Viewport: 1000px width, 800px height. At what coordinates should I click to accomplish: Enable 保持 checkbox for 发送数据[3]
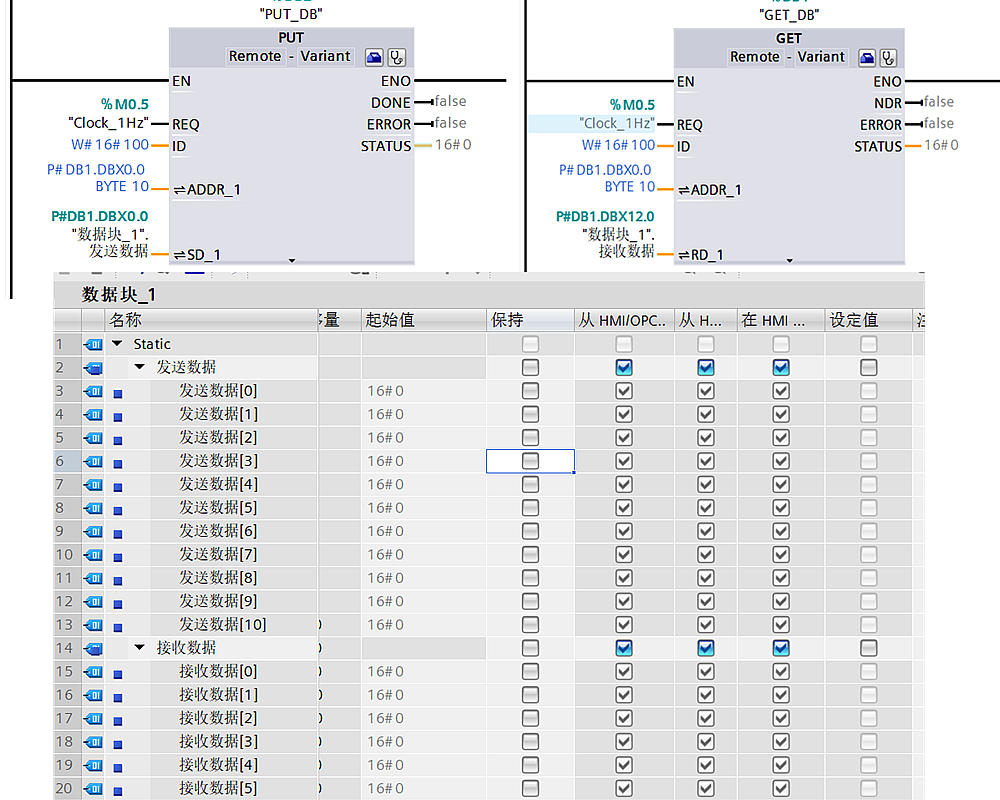(x=530, y=461)
